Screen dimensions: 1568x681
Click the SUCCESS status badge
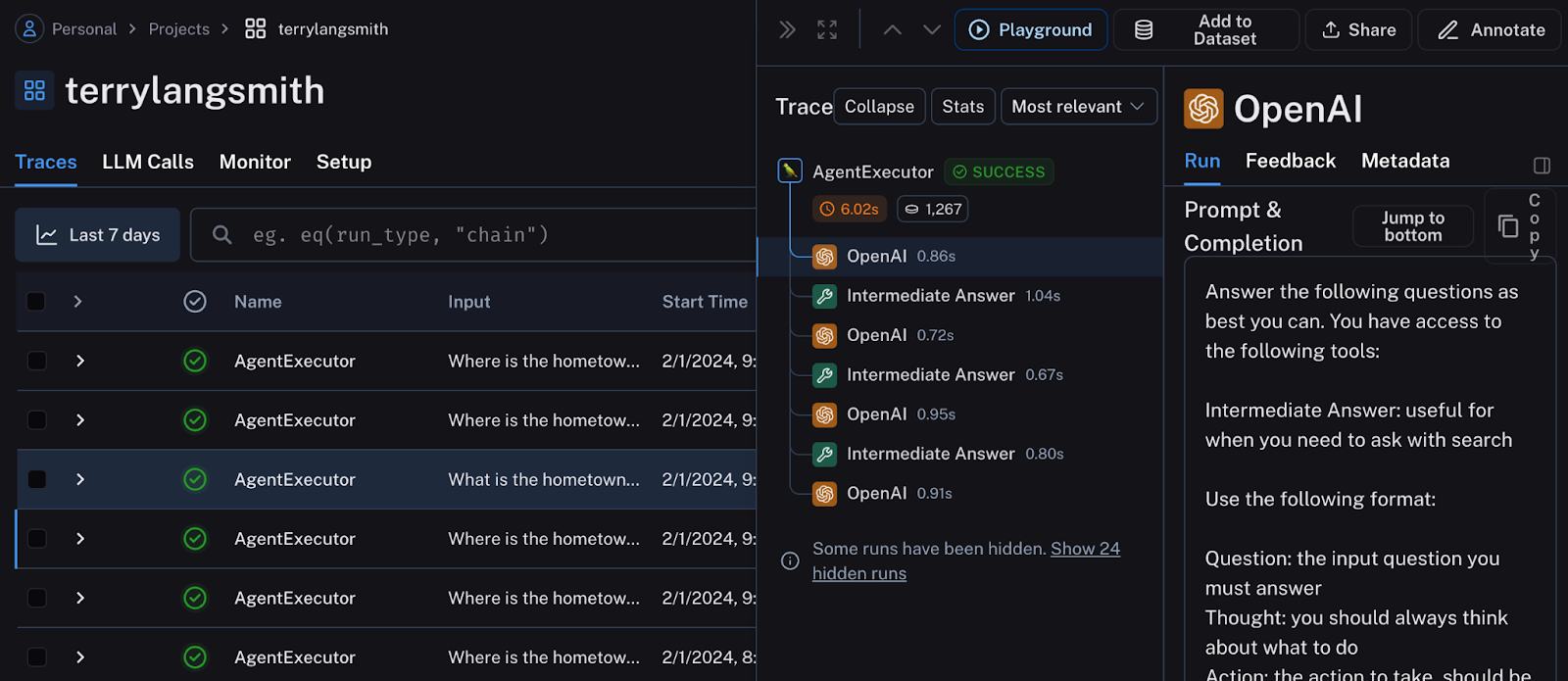coord(999,171)
